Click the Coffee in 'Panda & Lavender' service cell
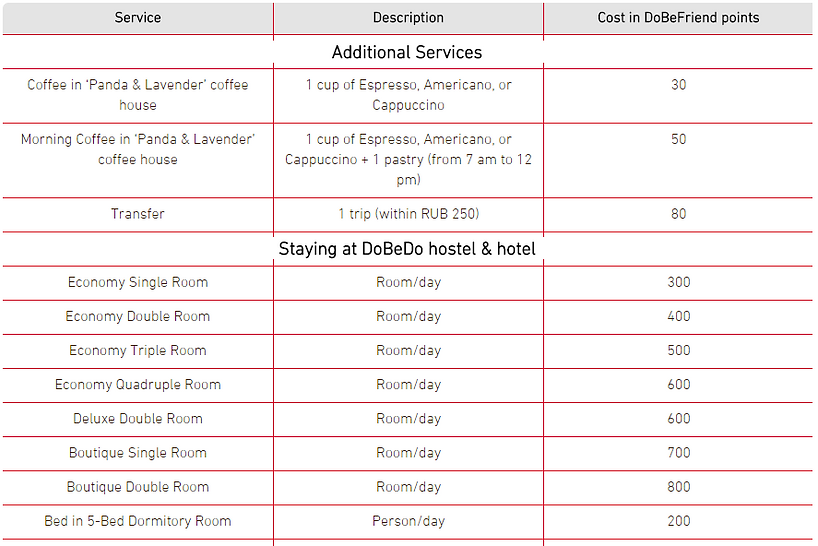The image size is (818, 546). tap(138, 95)
